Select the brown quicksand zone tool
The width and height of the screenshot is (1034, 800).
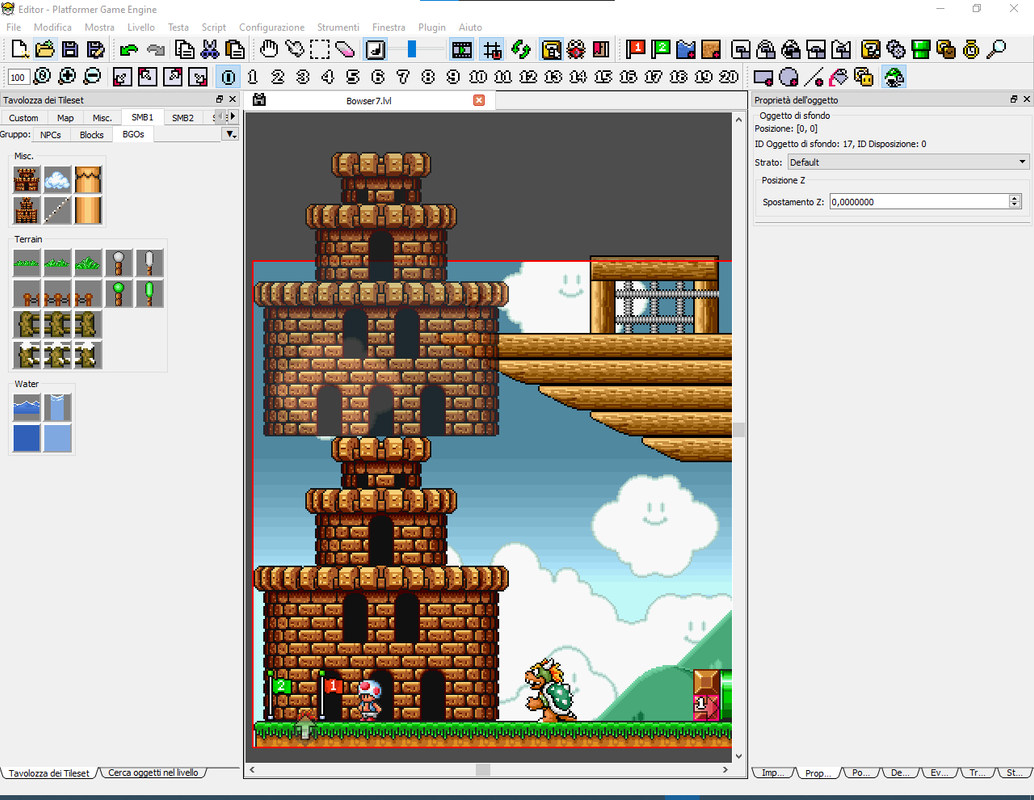tap(711, 49)
